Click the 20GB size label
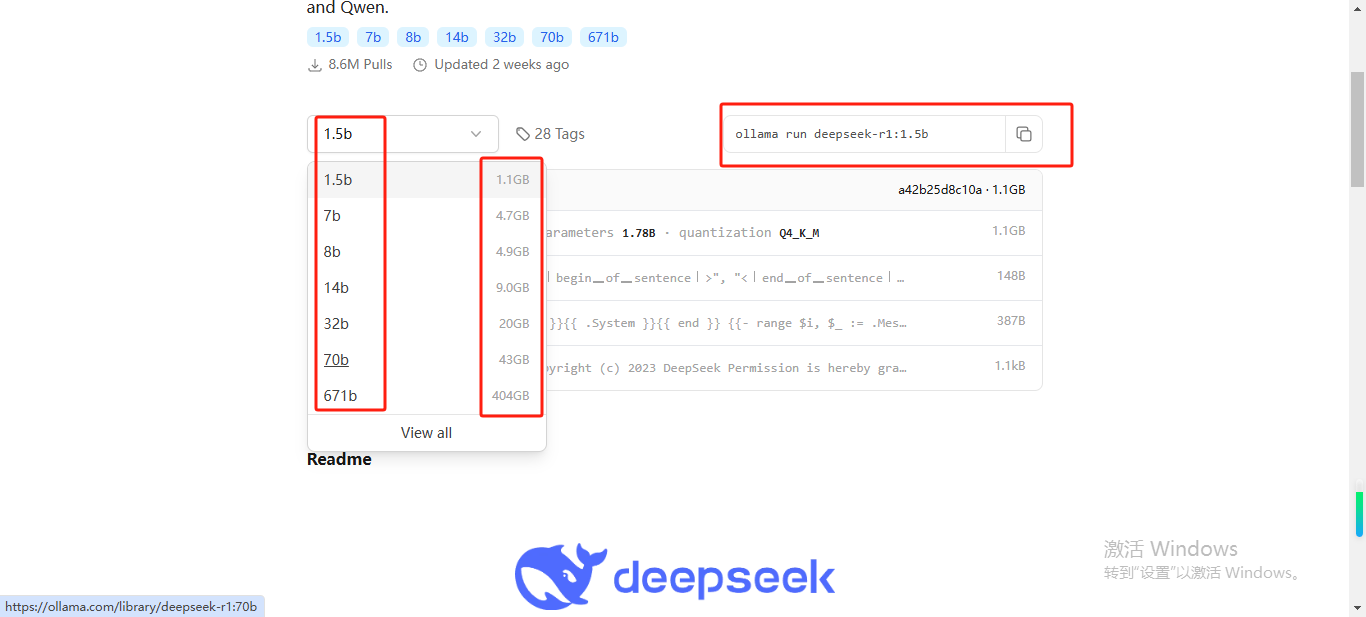 click(514, 324)
